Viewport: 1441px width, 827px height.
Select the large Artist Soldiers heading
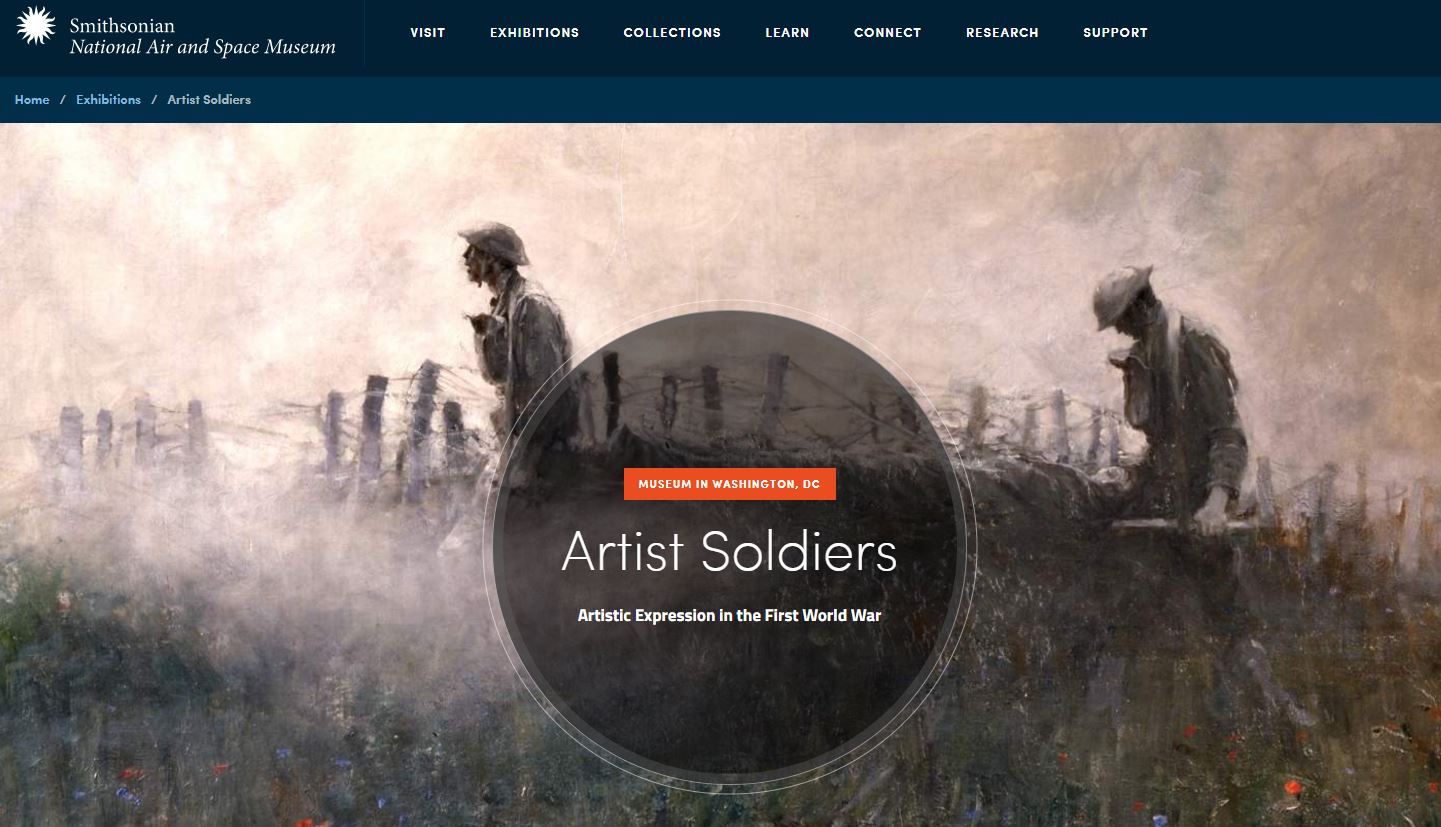click(x=729, y=552)
